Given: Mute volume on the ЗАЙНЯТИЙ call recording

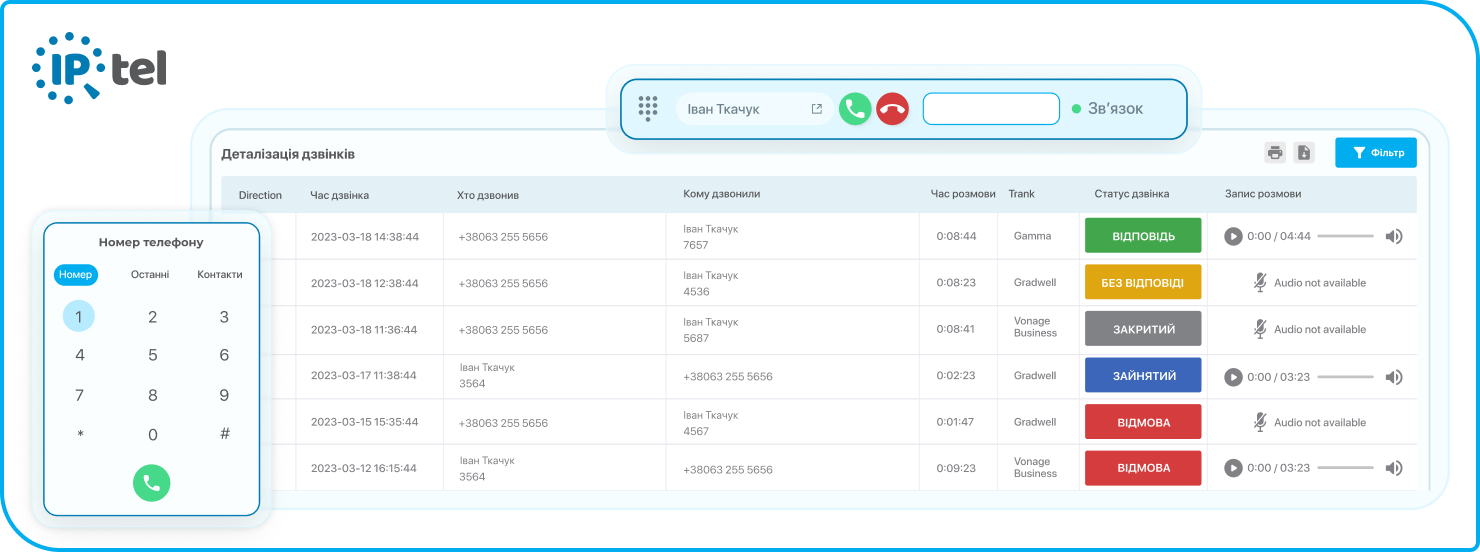Looking at the screenshot, I should (1394, 377).
